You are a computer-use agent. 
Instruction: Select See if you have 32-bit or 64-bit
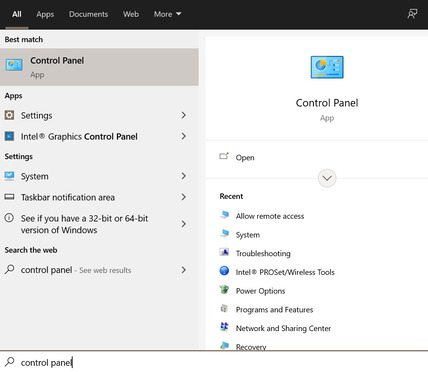[99, 224]
